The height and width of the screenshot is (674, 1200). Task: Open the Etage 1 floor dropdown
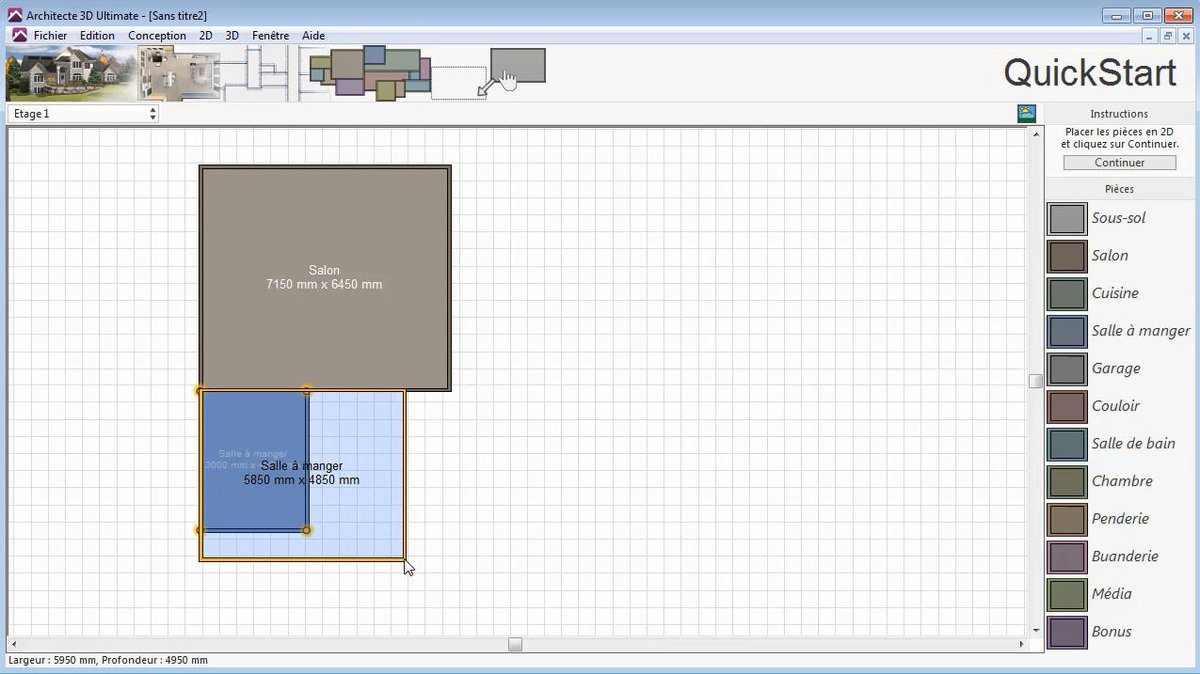pyautogui.click(x=83, y=114)
